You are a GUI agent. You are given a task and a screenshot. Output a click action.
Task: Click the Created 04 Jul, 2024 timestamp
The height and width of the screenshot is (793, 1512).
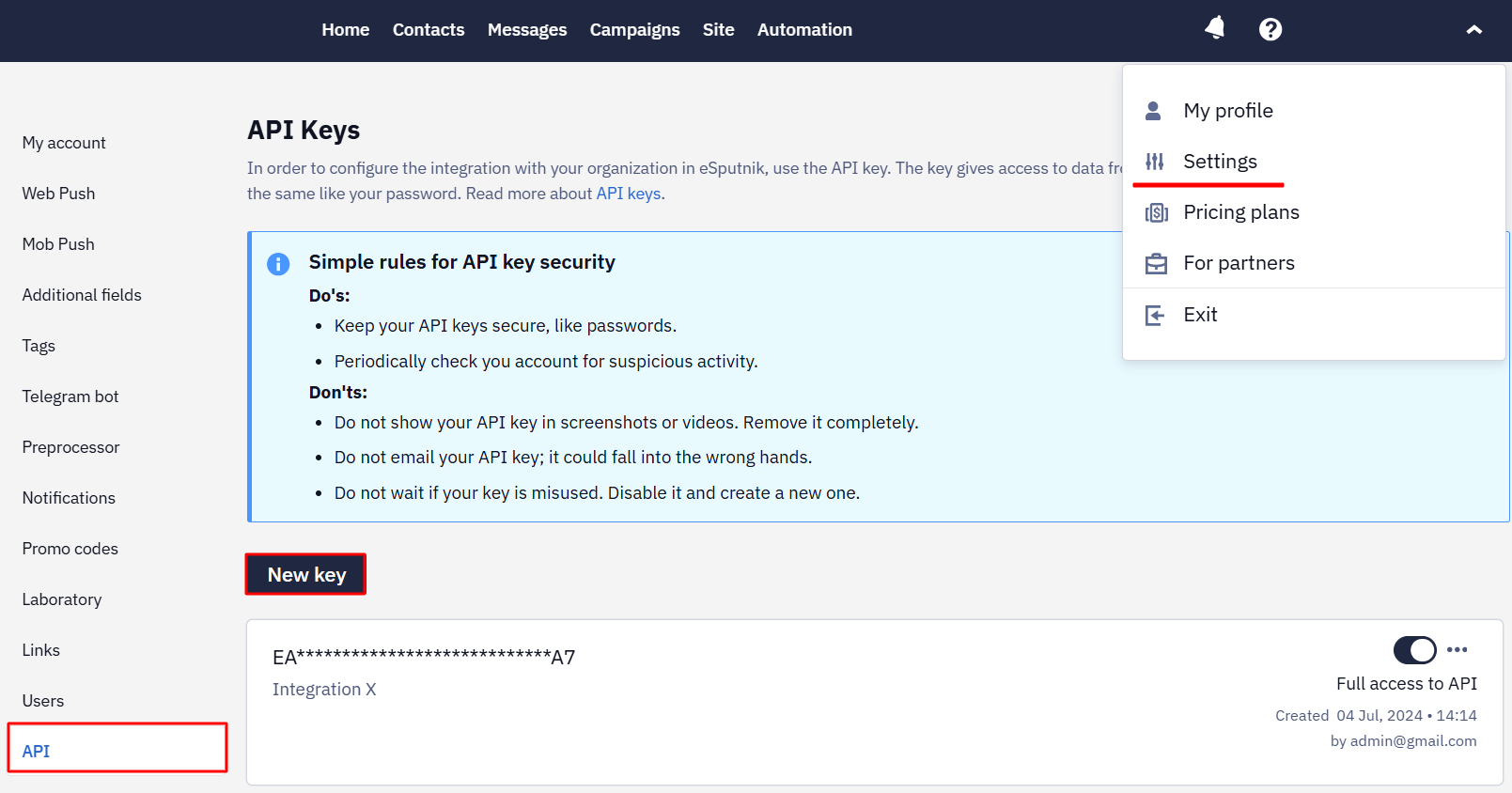1376,716
